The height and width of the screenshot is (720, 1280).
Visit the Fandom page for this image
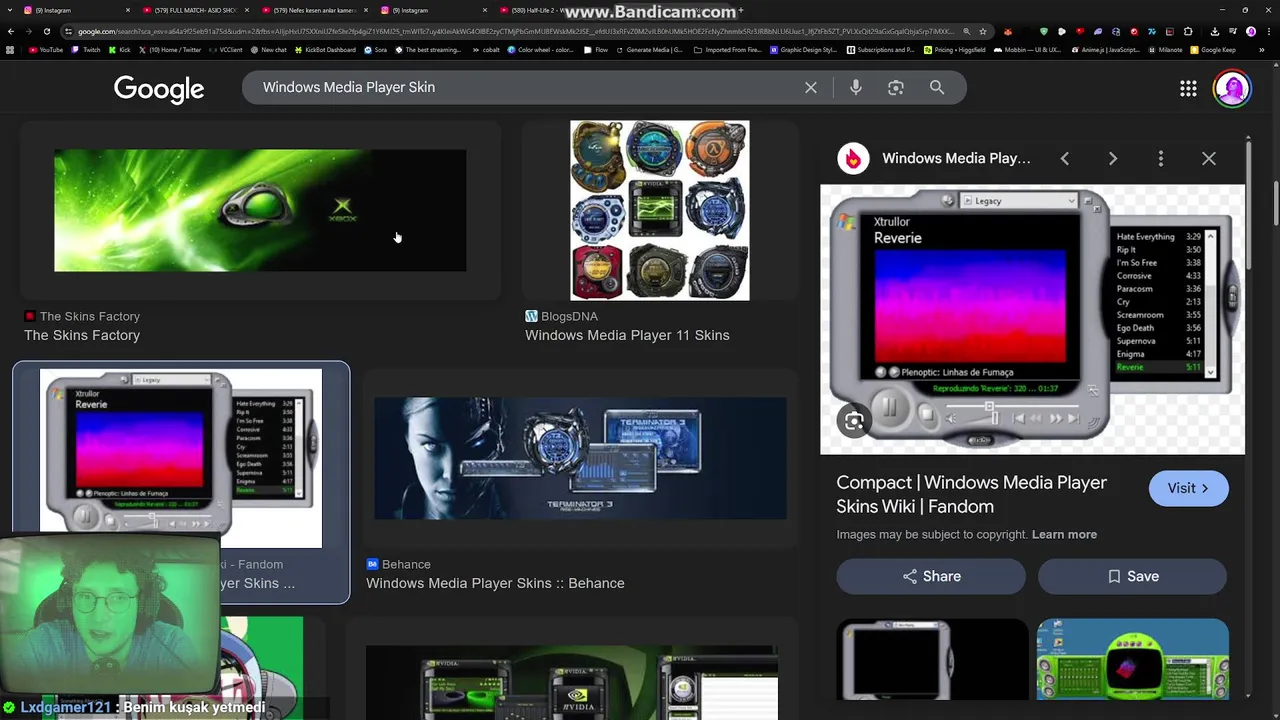(x=1188, y=488)
